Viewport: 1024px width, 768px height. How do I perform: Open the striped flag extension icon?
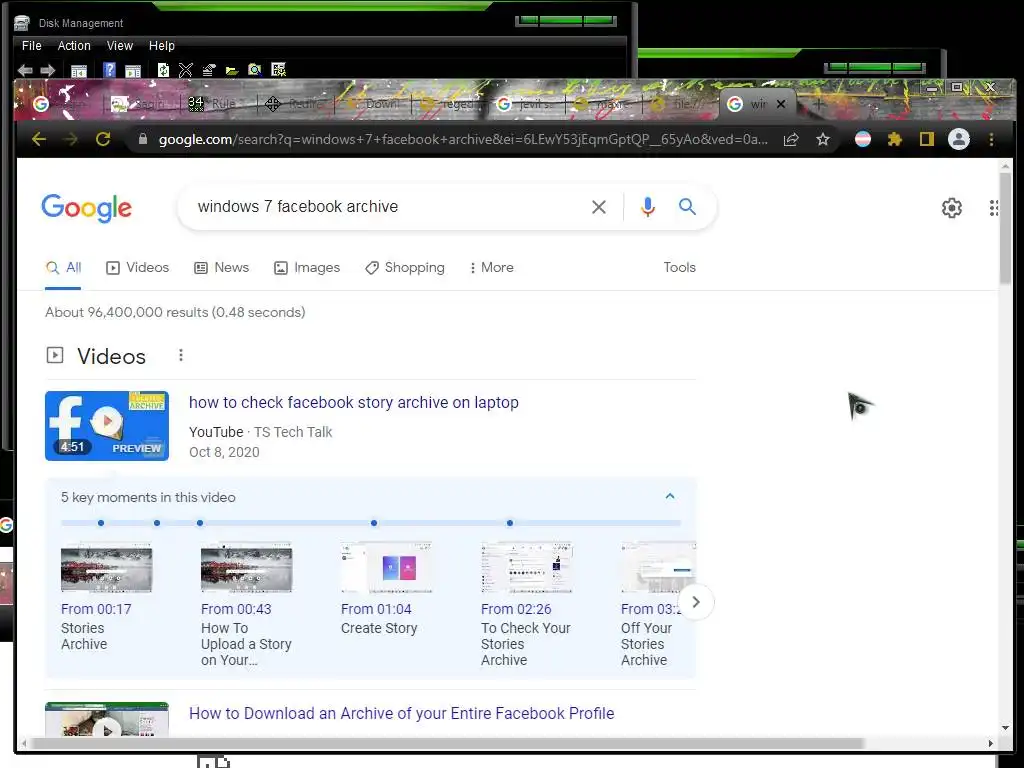click(863, 139)
